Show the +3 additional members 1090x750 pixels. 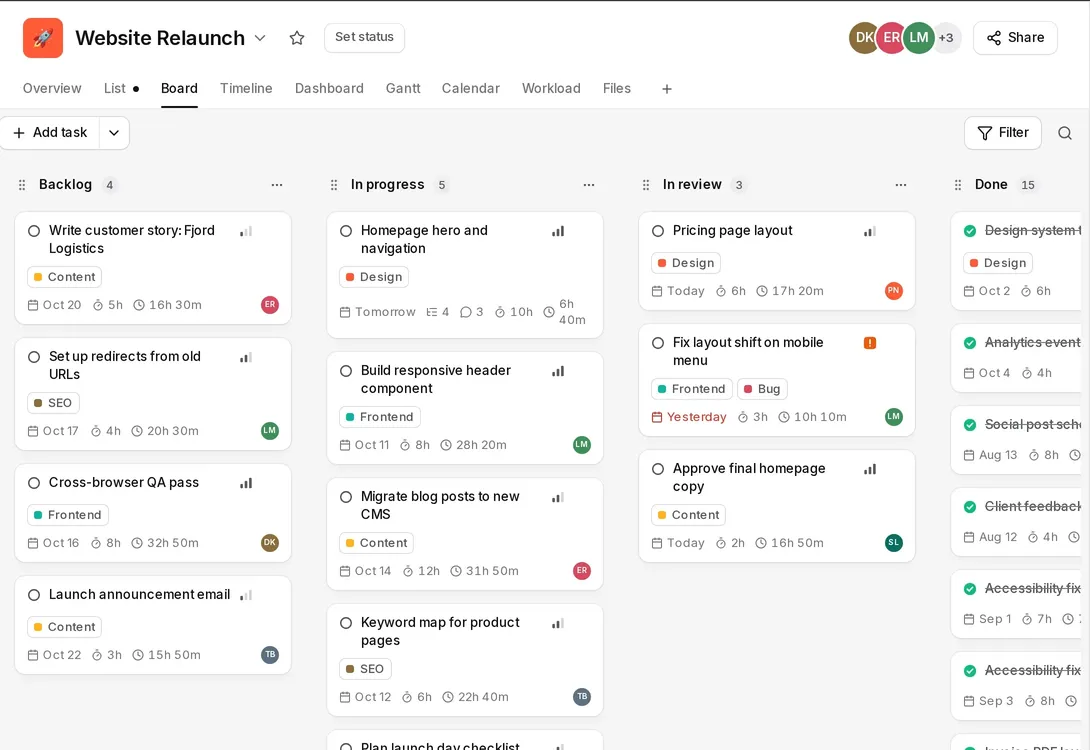(x=946, y=38)
